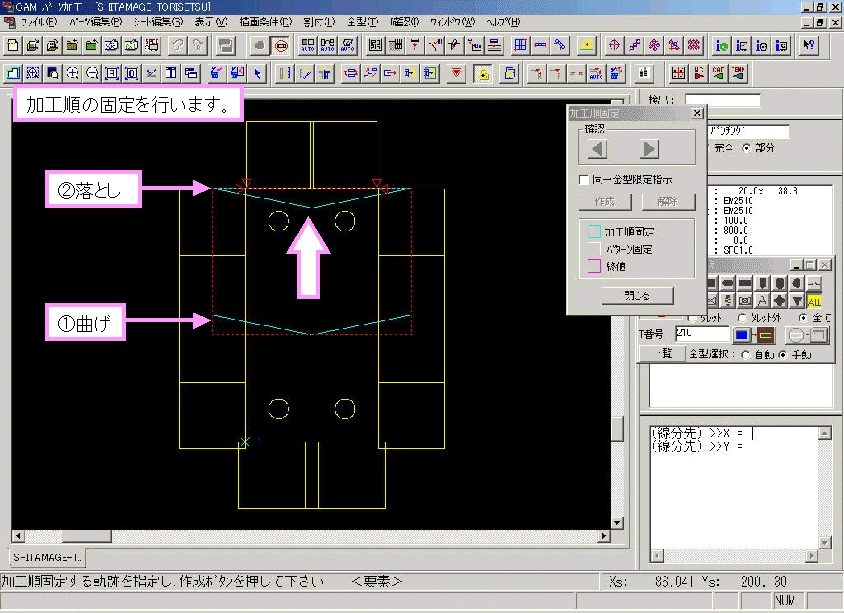
Task: Click the T番号 input field
Action: click(x=703, y=334)
